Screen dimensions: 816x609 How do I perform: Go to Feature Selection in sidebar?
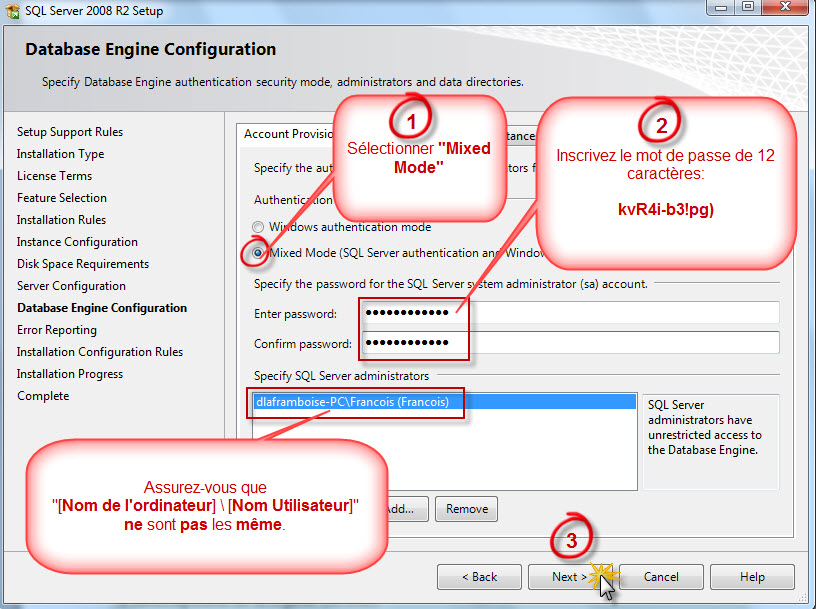coord(62,197)
